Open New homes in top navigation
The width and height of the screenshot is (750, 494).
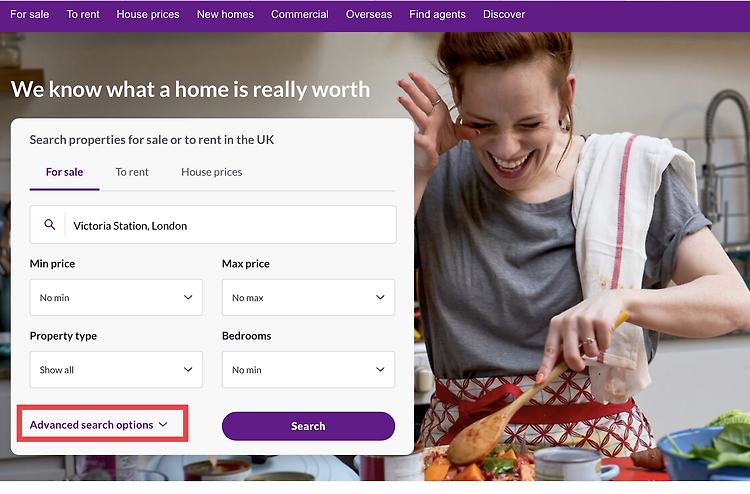pos(225,14)
